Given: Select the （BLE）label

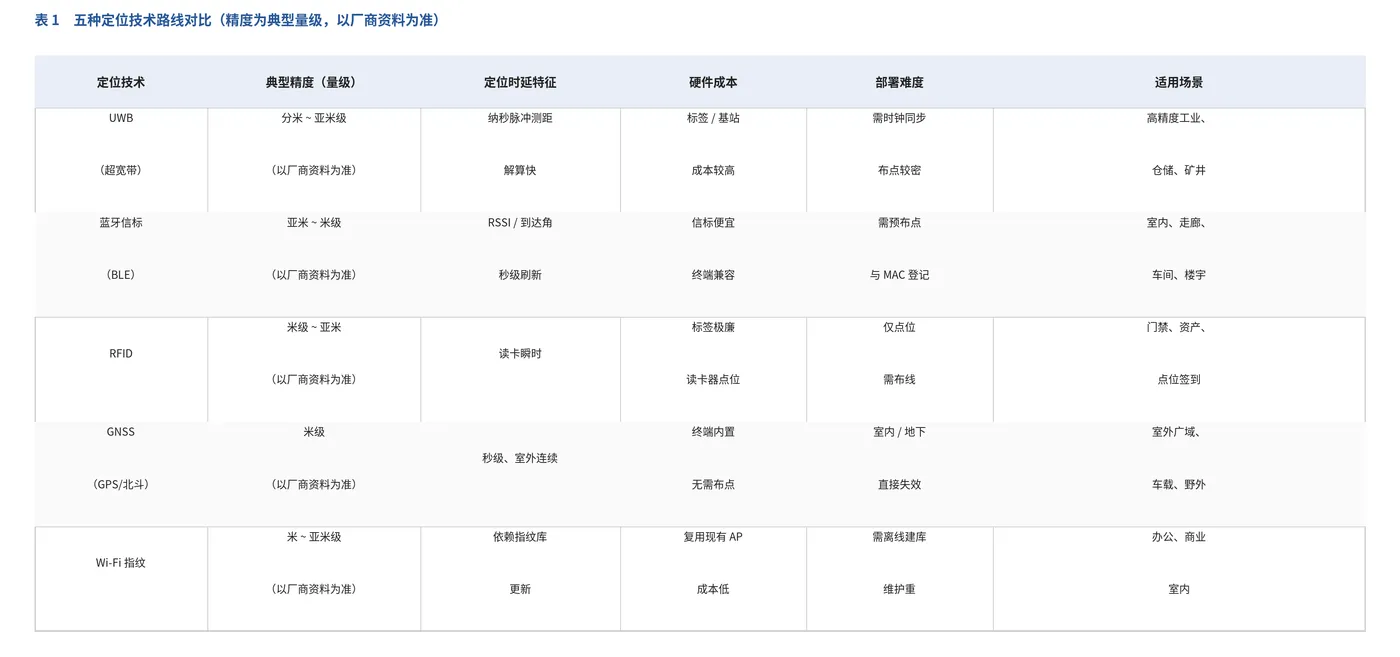Looking at the screenshot, I should (x=121, y=275).
